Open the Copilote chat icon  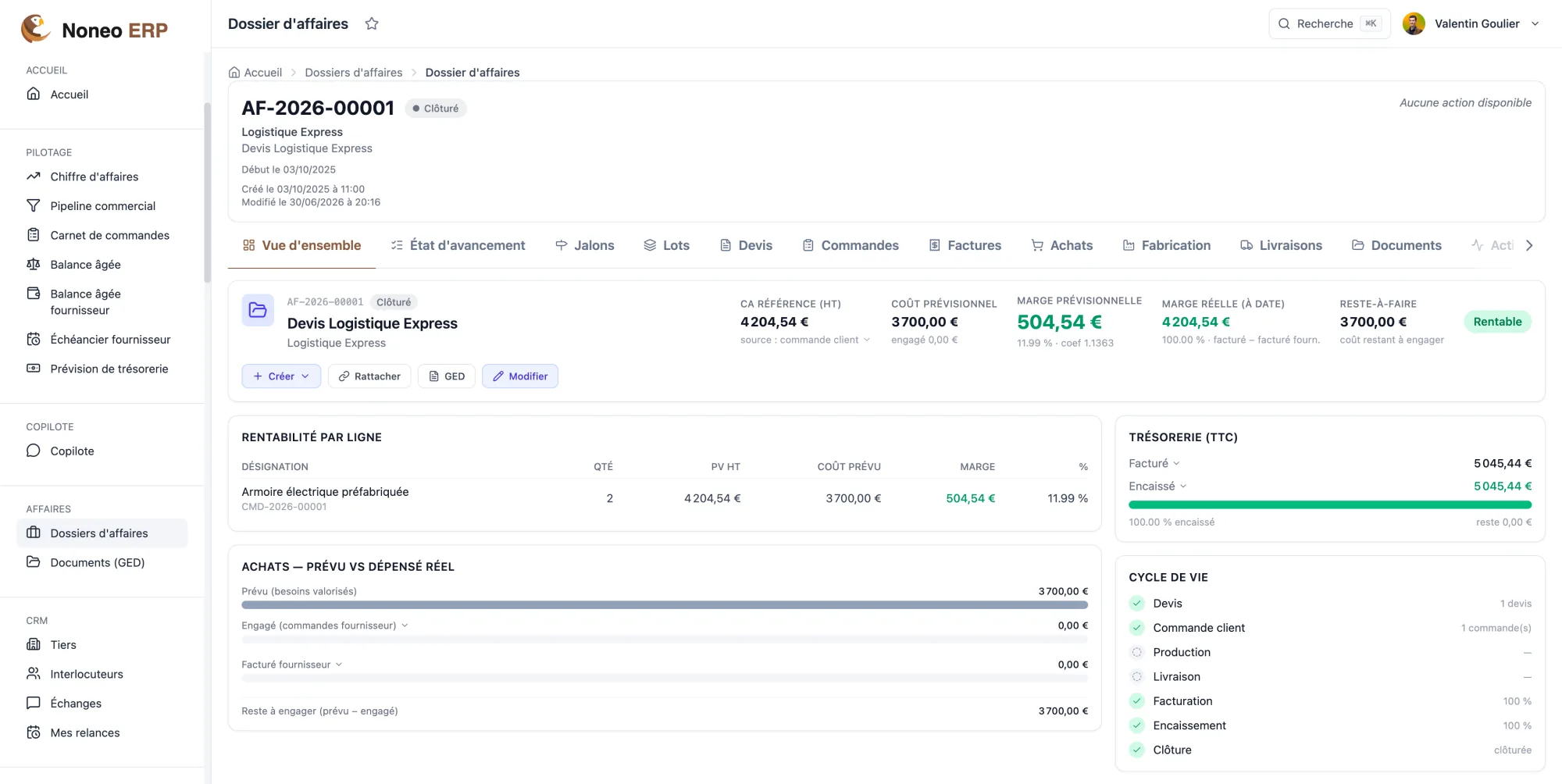pyautogui.click(x=34, y=451)
